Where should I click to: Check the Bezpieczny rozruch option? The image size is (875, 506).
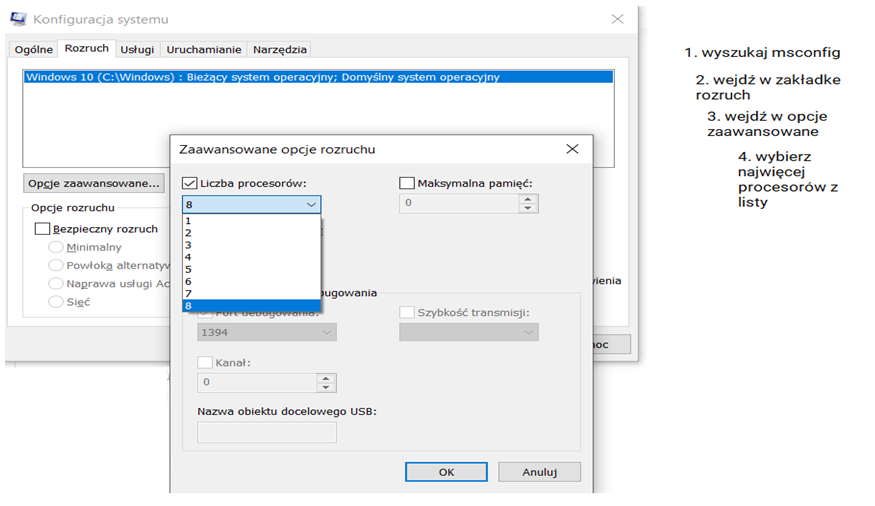[x=42, y=228]
